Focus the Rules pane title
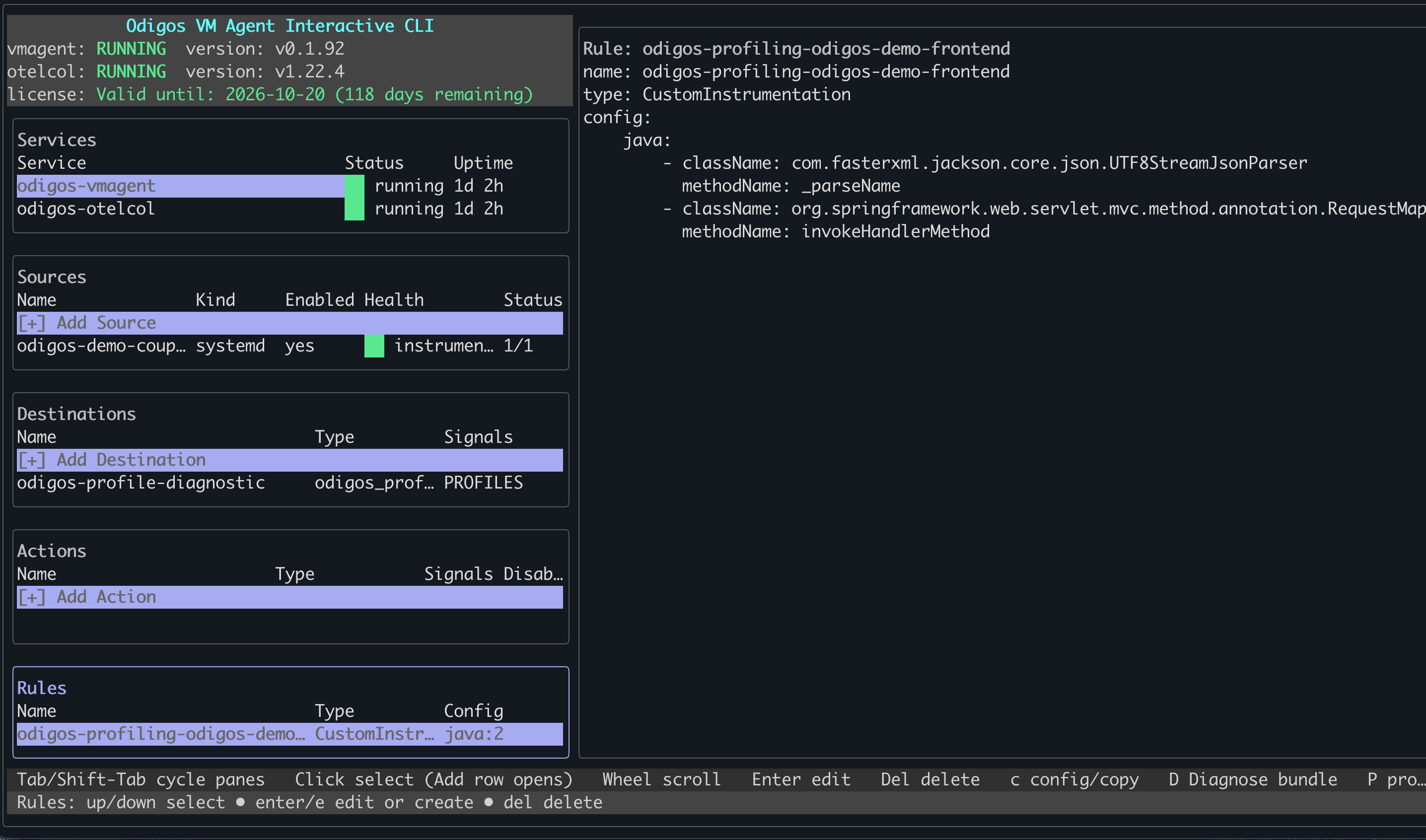The height and width of the screenshot is (840, 1426). pos(42,688)
